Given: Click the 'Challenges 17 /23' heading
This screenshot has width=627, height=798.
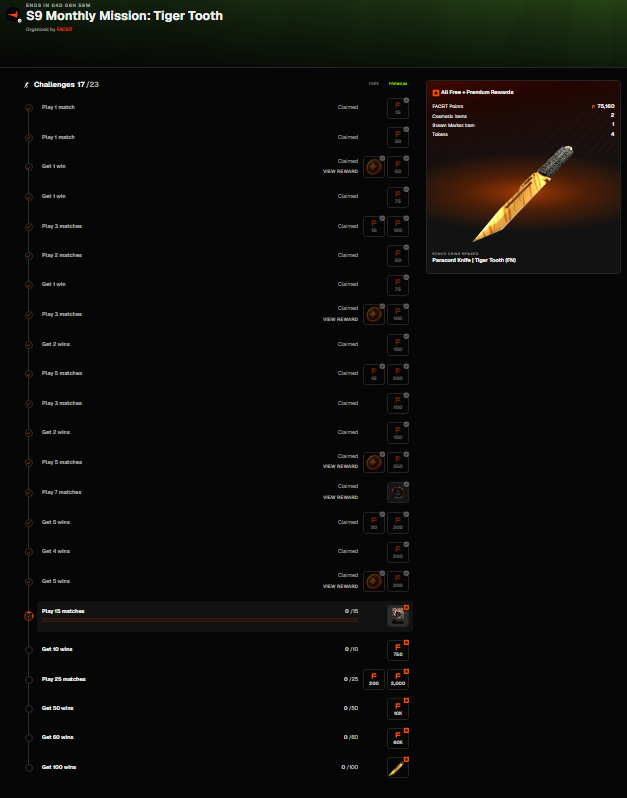Looking at the screenshot, I should [x=66, y=84].
